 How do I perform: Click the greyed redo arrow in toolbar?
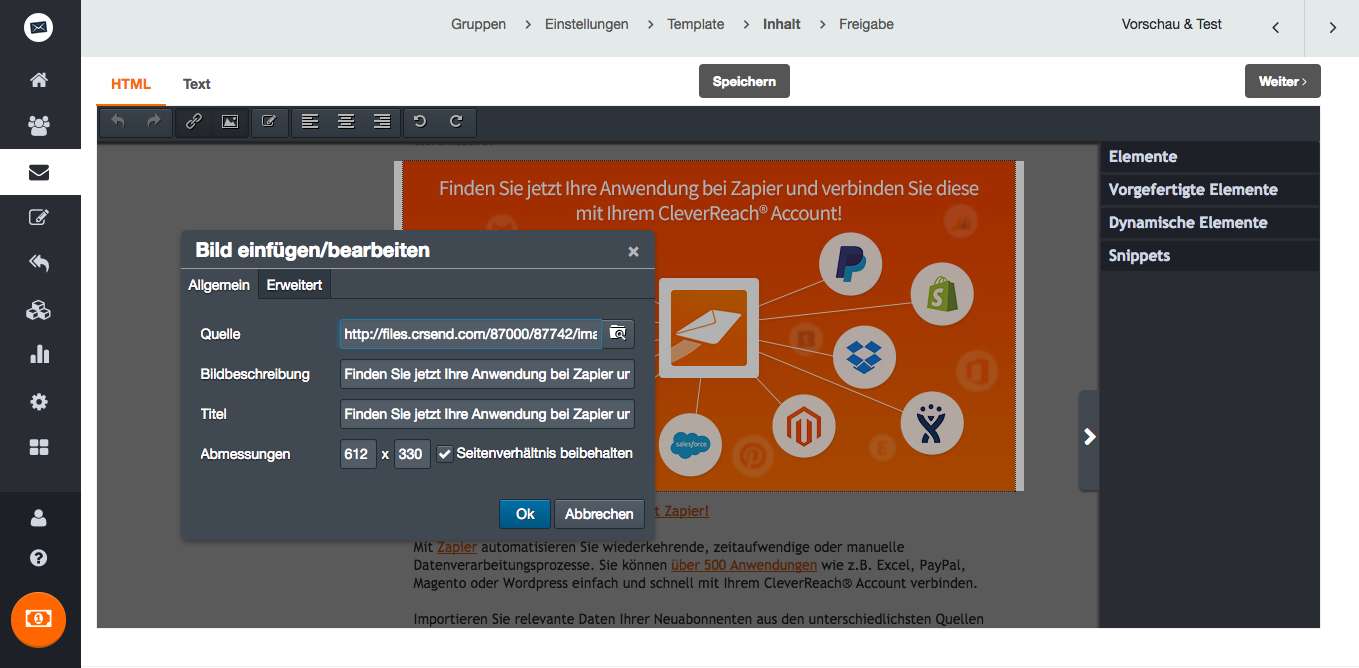pyautogui.click(x=154, y=121)
